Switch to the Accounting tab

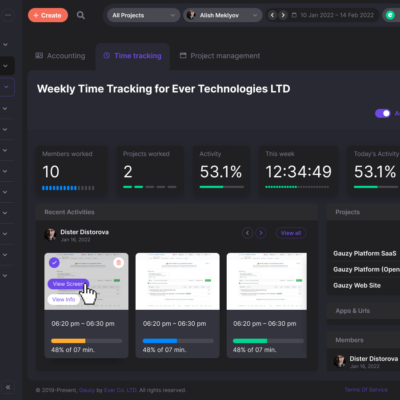click(x=60, y=56)
